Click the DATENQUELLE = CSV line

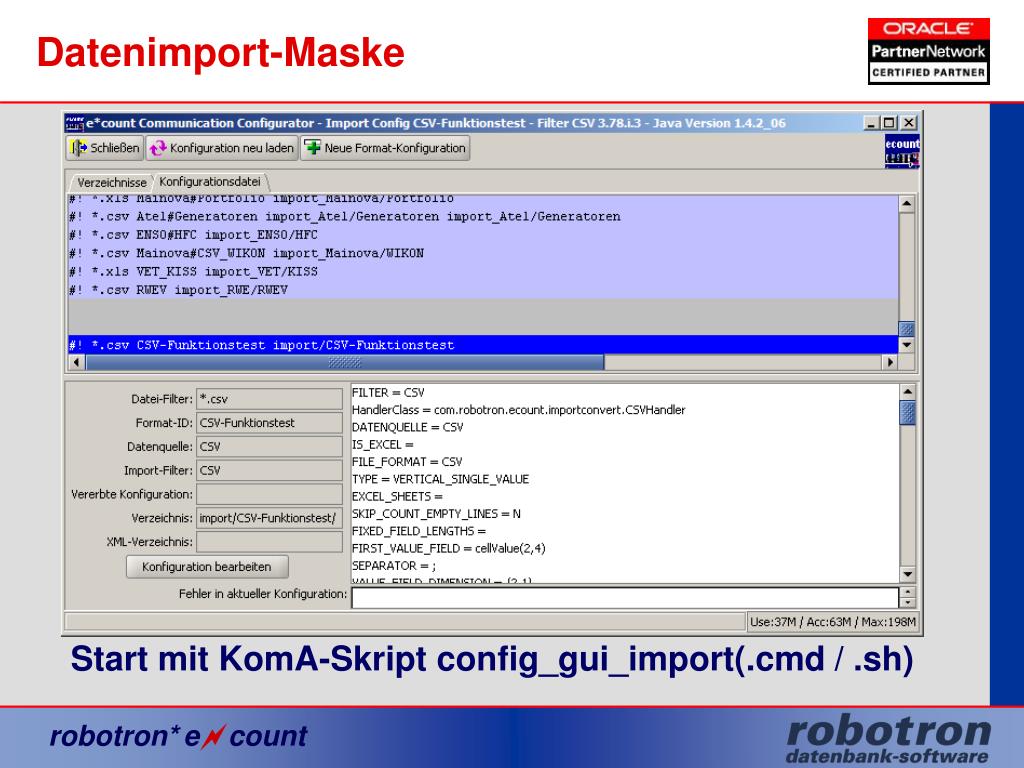point(408,427)
